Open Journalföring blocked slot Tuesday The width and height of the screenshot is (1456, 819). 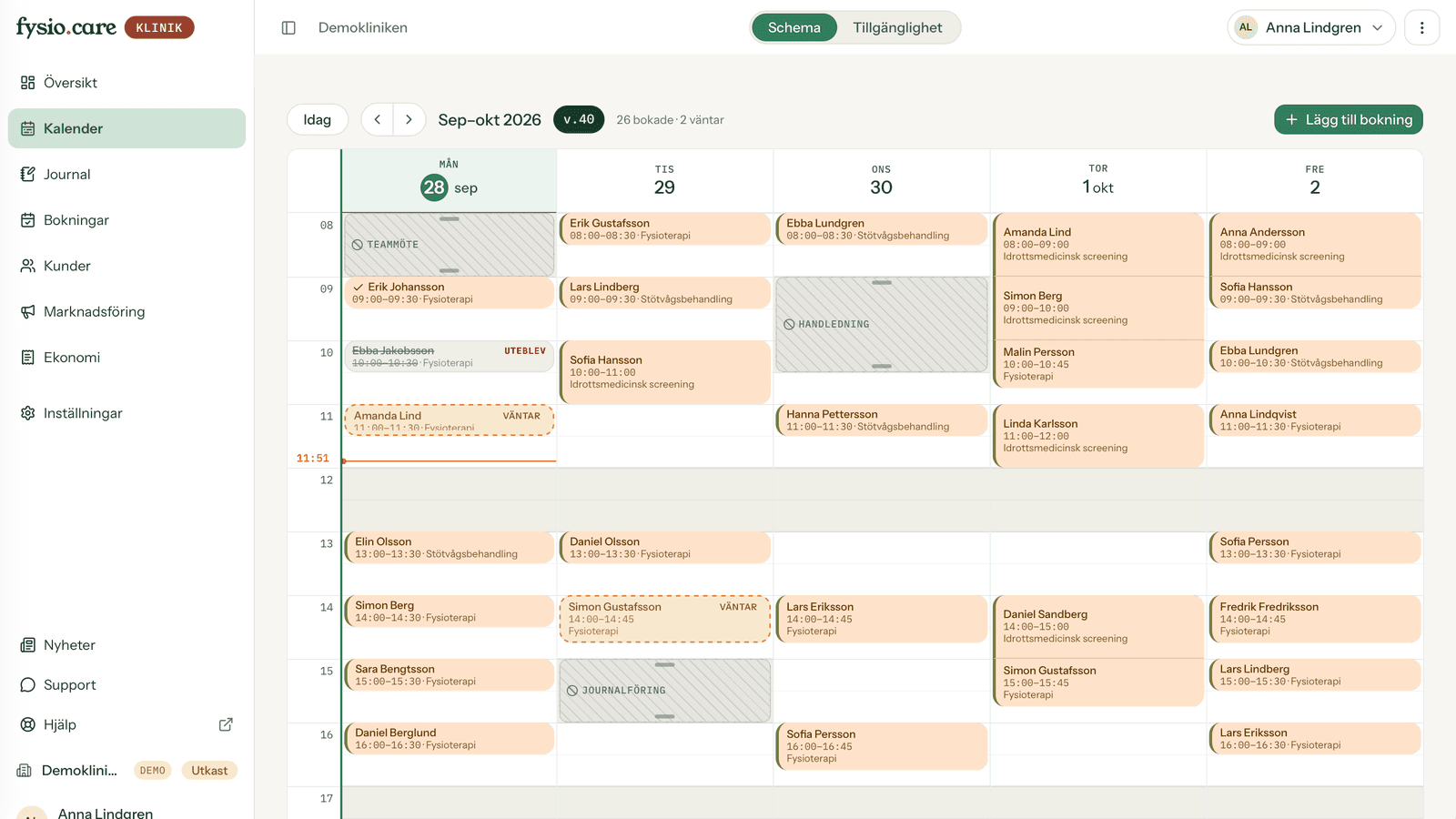point(665,691)
